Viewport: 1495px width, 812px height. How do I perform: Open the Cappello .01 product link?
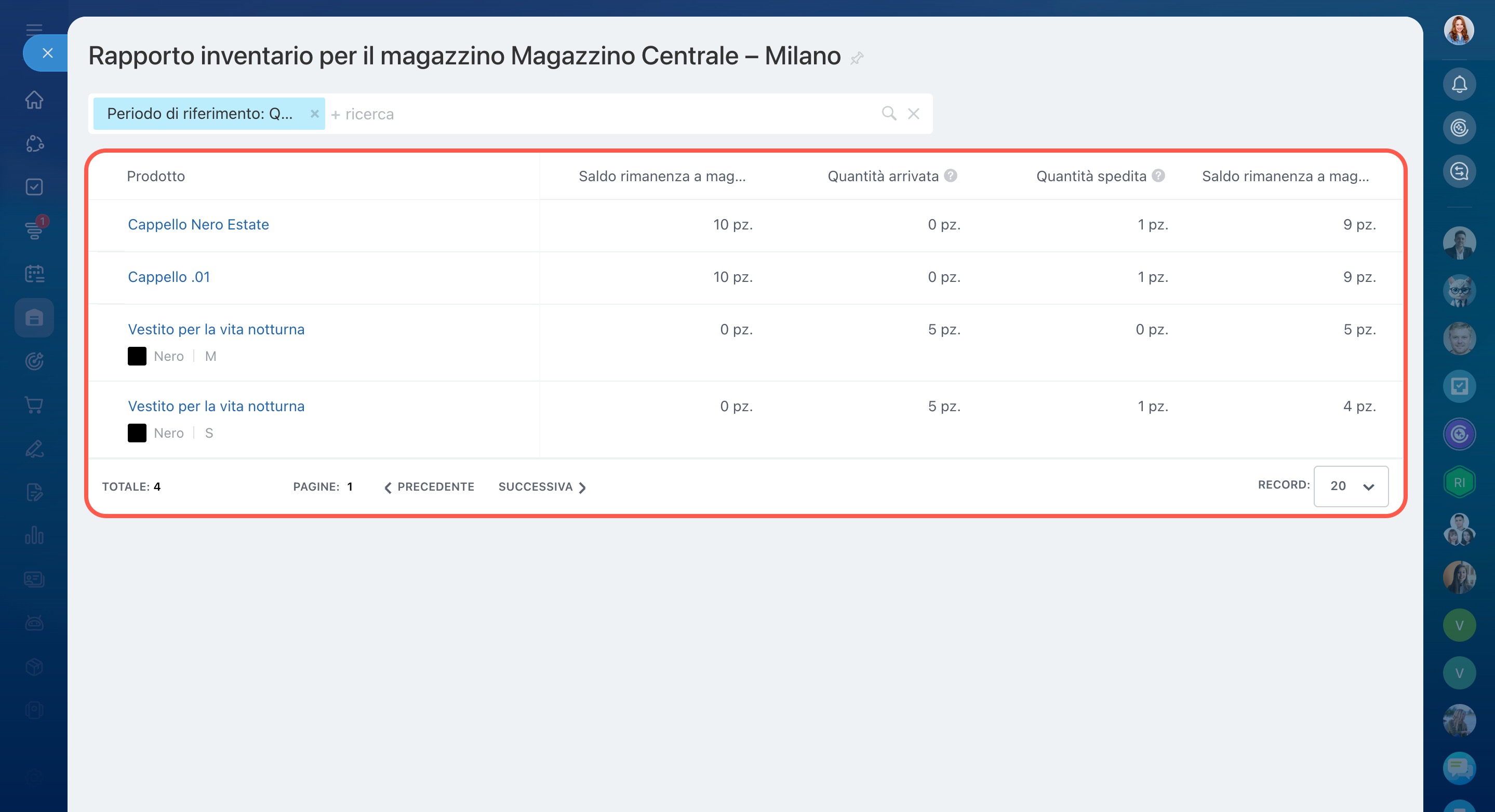pyautogui.click(x=168, y=277)
